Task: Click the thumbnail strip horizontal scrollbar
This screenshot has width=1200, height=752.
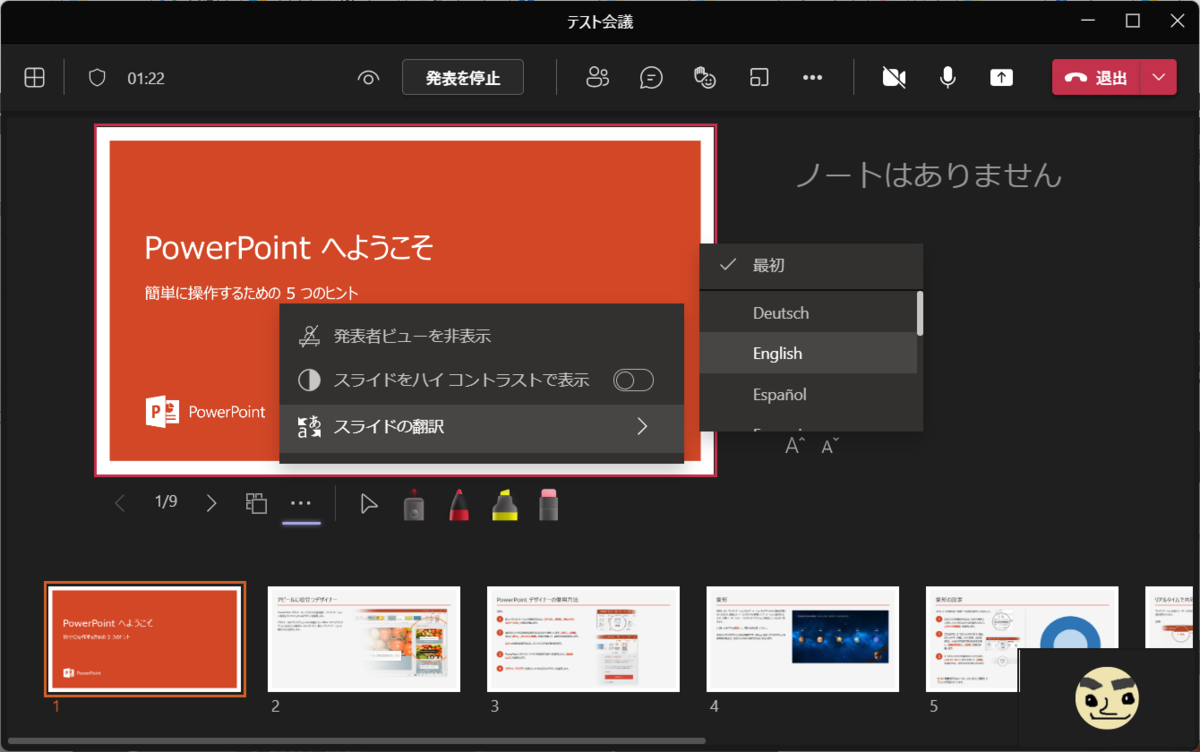Action: point(356,741)
